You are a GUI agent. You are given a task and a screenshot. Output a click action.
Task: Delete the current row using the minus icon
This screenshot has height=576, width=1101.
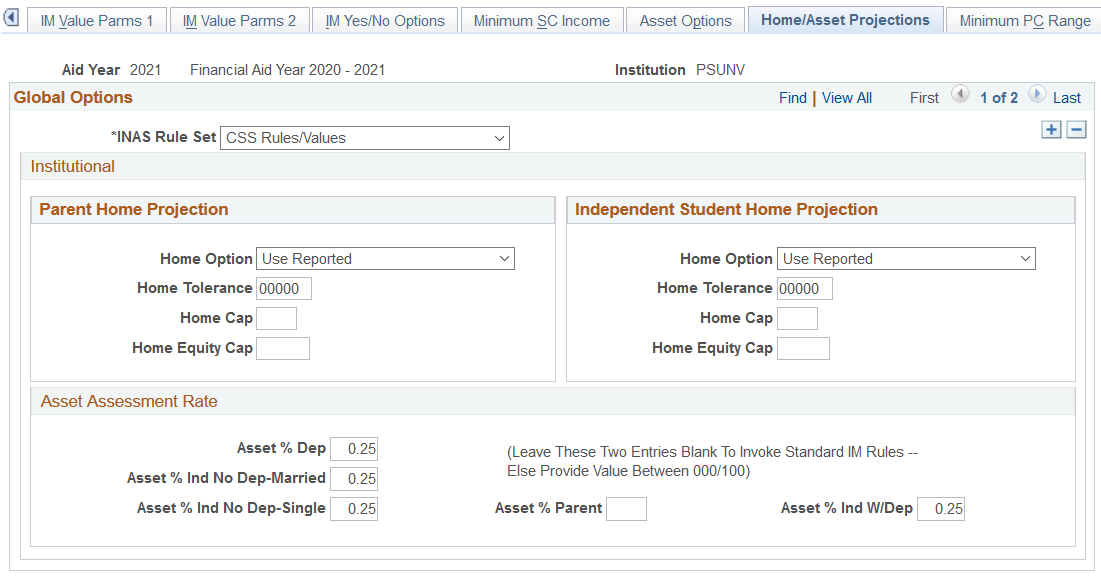(1075, 130)
